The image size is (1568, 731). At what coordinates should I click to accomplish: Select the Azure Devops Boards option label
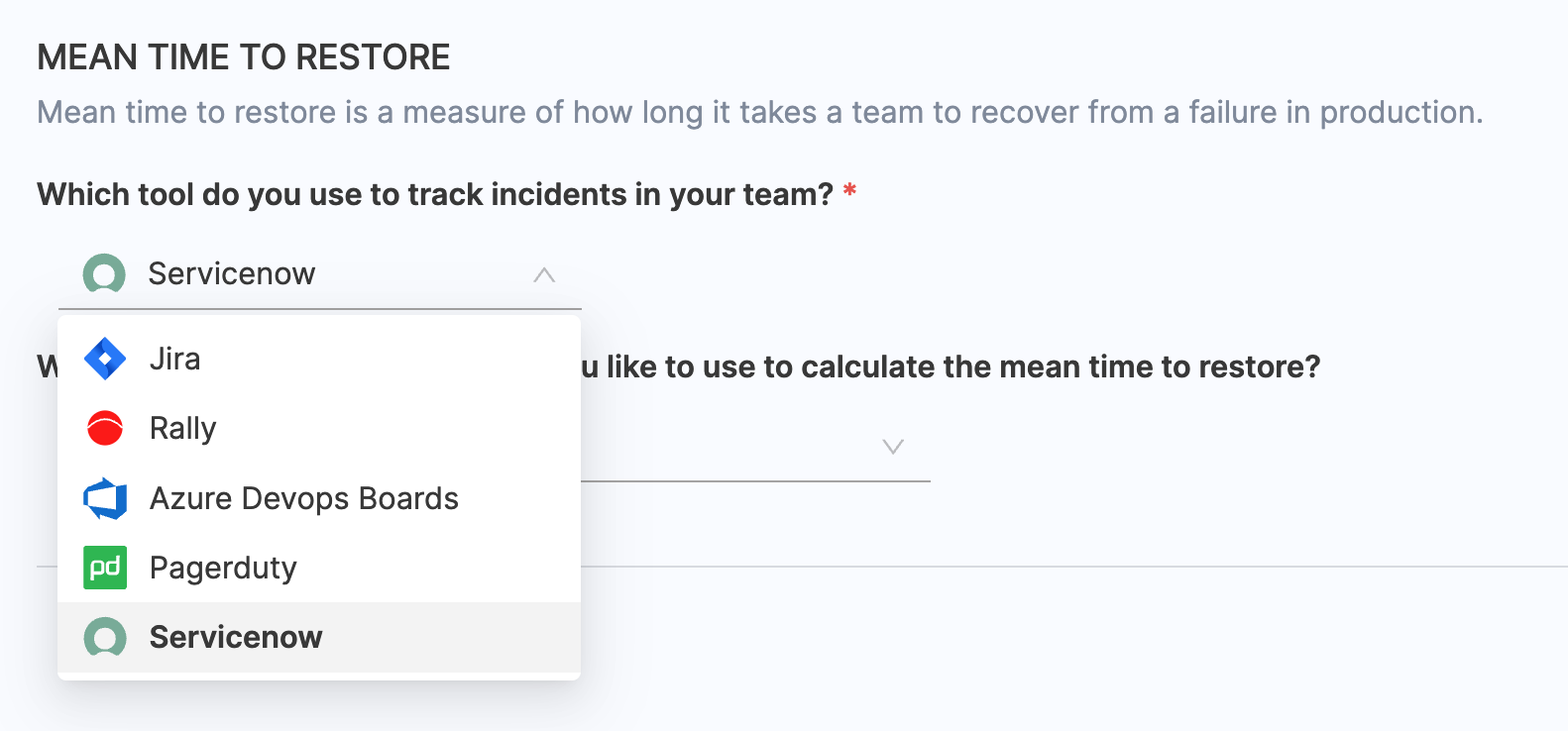pos(304,498)
